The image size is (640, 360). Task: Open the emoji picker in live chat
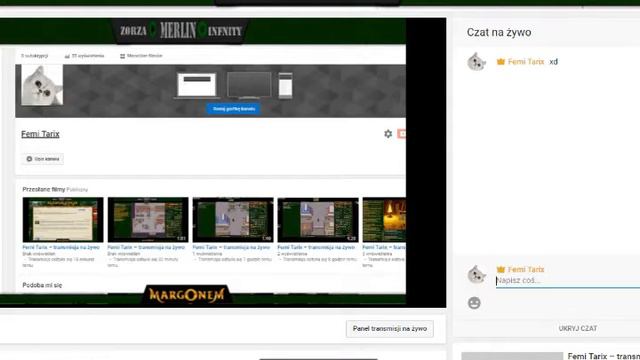click(x=474, y=303)
